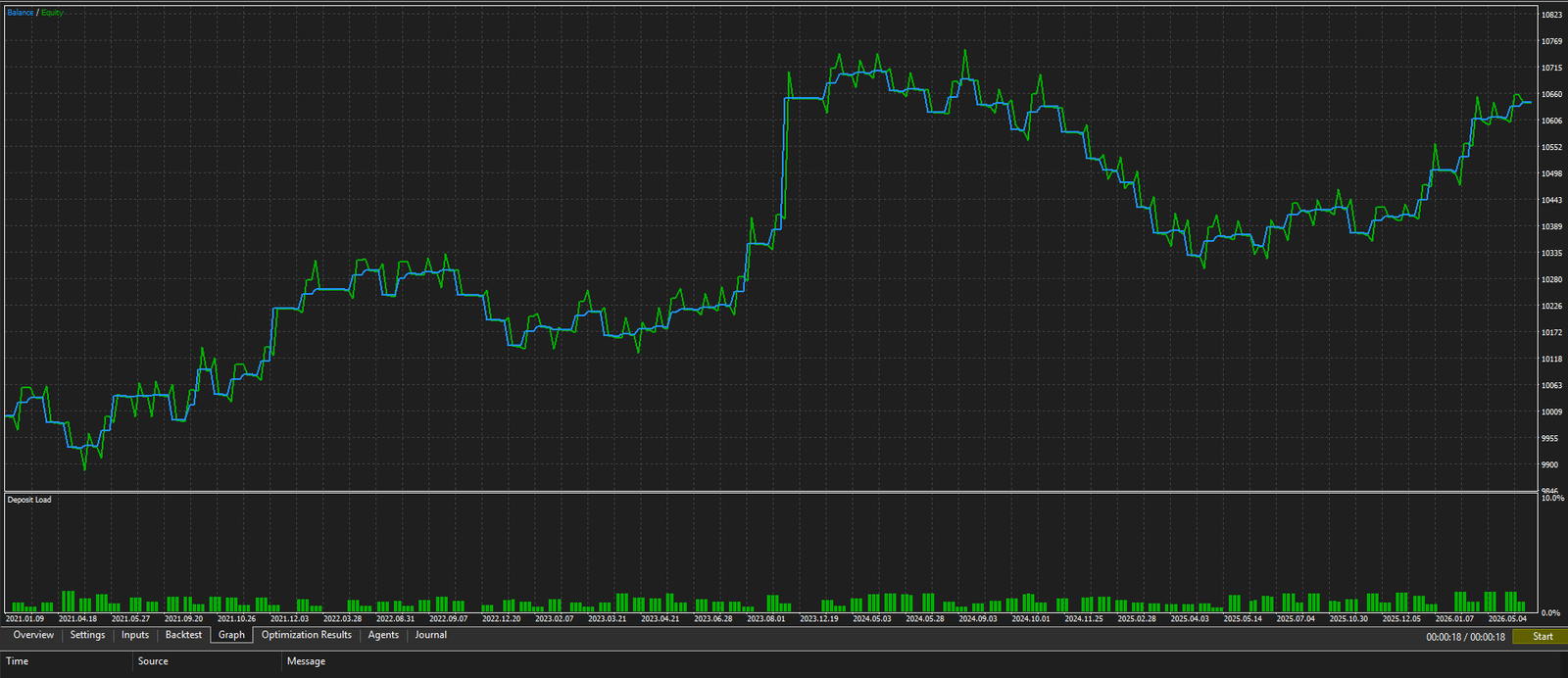
Task: Click the Equity legend label
Action: coord(52,13)
